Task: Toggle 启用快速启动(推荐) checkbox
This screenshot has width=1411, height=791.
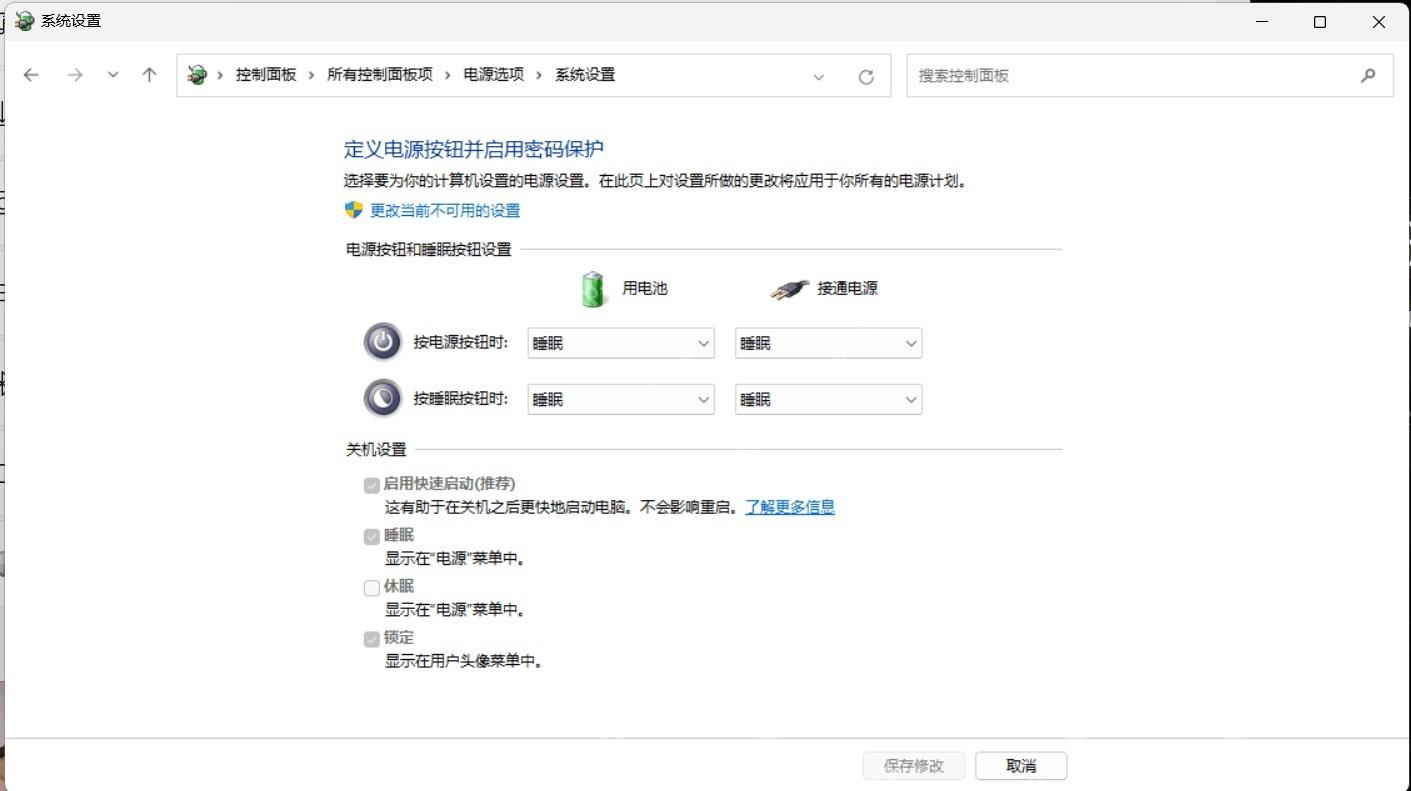Action: [x=372, y=485]
